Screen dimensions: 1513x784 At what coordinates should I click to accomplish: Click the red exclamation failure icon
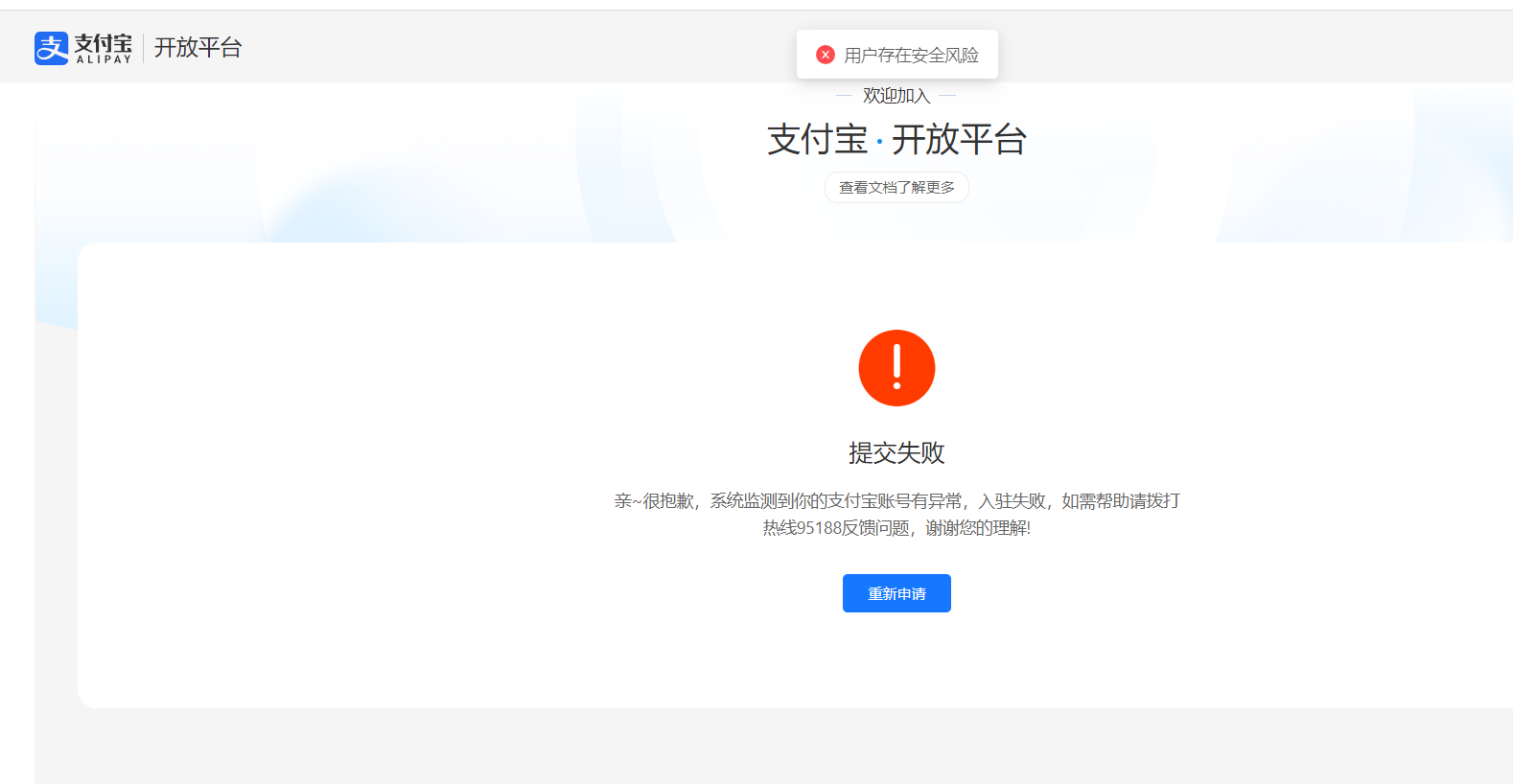[x=896, y=368]
